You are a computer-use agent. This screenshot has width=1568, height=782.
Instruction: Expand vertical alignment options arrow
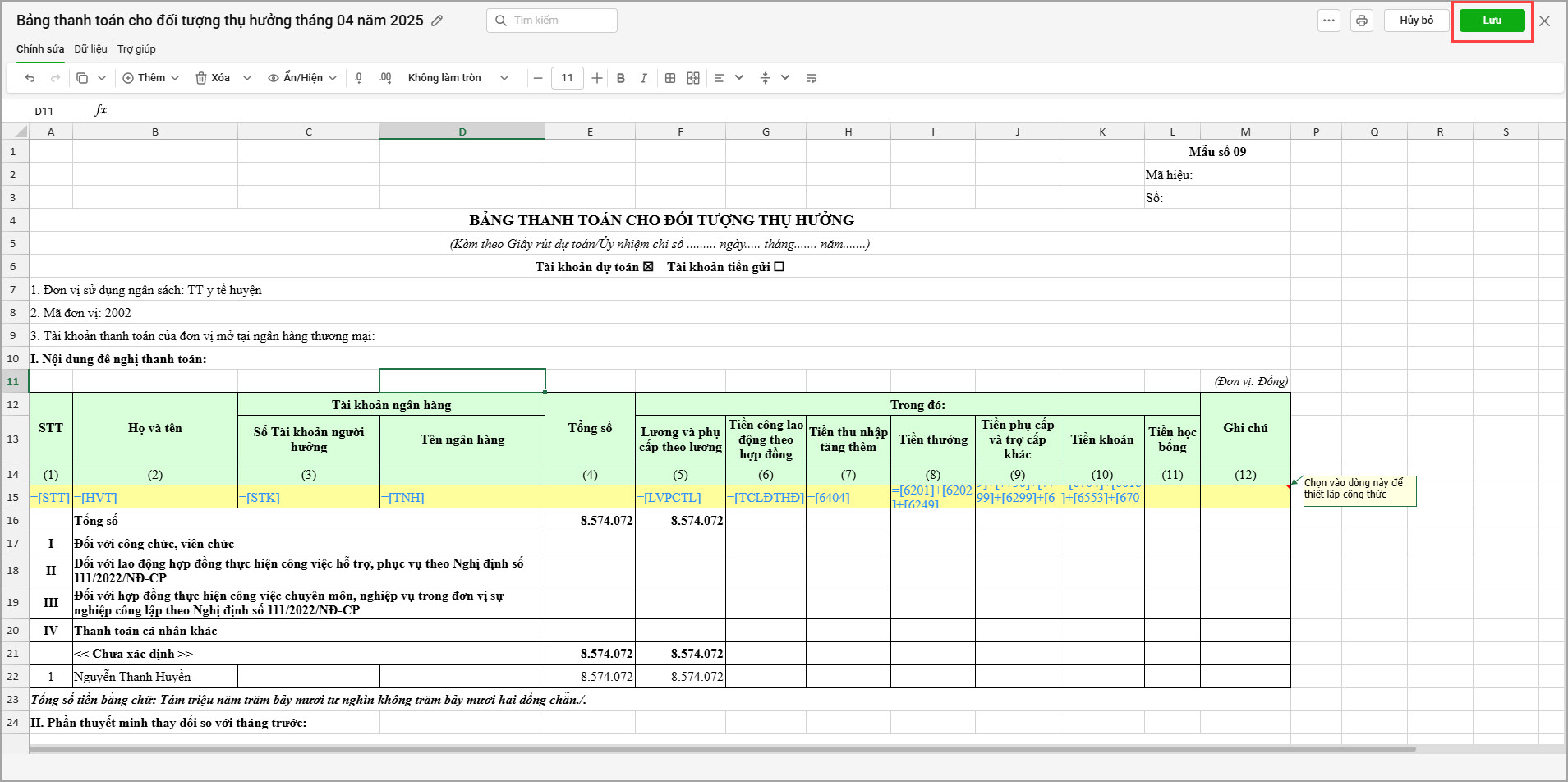coord(785,78)
